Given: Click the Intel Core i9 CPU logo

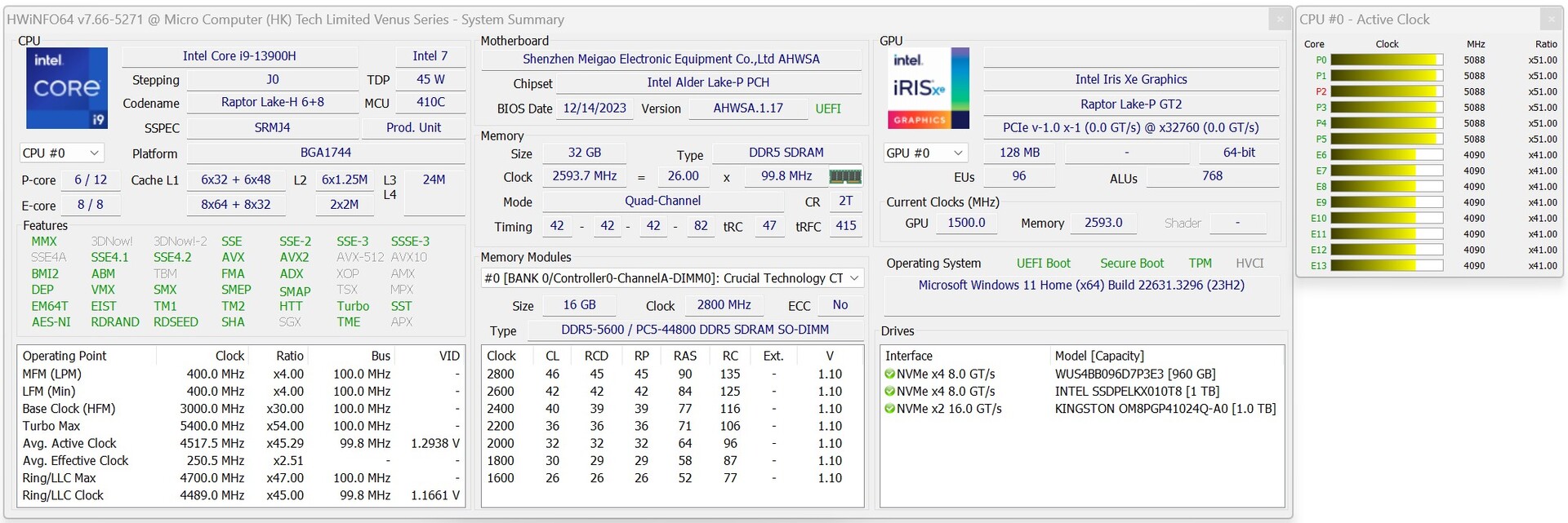Looking at the screenshot, I should (67, 88).
